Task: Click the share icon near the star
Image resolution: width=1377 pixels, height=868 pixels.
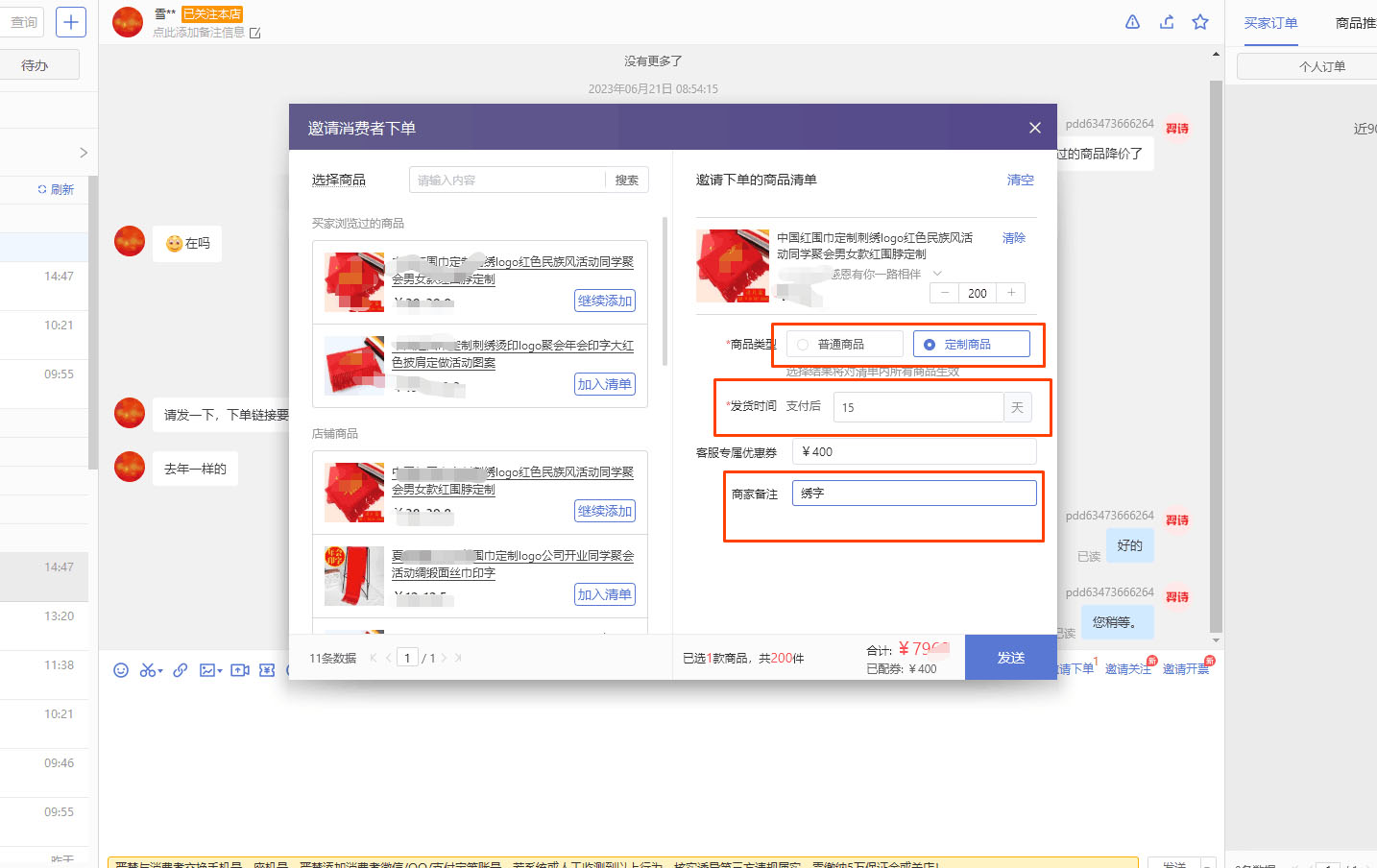Action: (x=1167, y=20)
